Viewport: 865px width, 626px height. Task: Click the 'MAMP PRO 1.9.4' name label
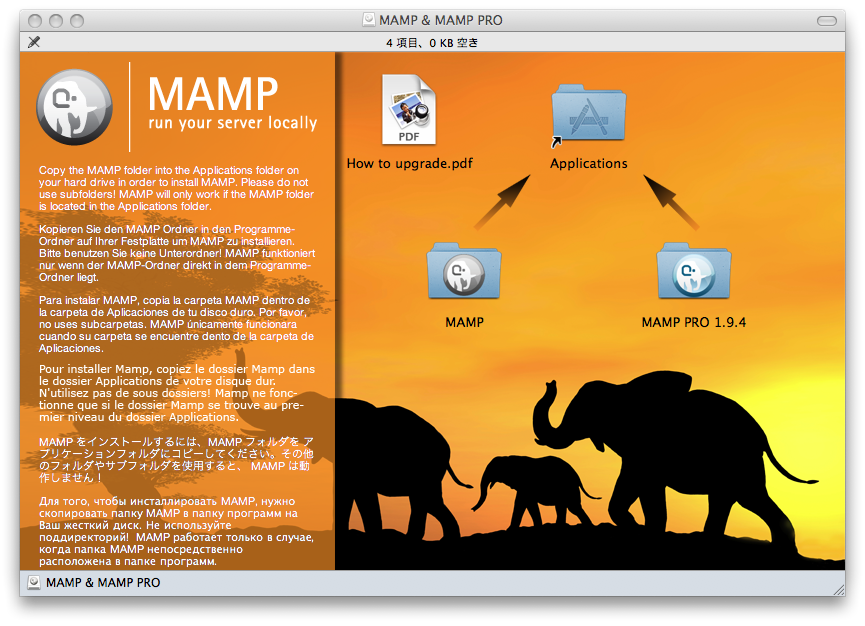click(693, 322)
